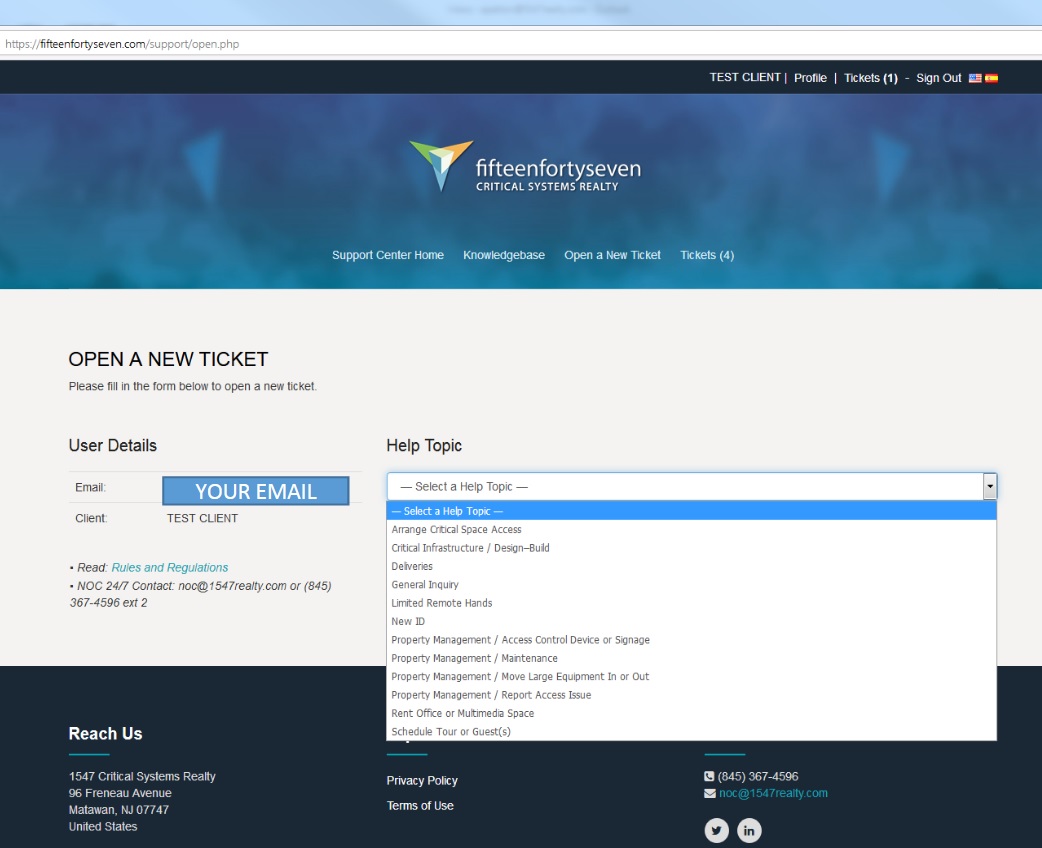The height and width of the screenshot is (848, 1042).
Task: Select 'Rent Office or Multimedia Space'
Action: (x=462, y=714)
